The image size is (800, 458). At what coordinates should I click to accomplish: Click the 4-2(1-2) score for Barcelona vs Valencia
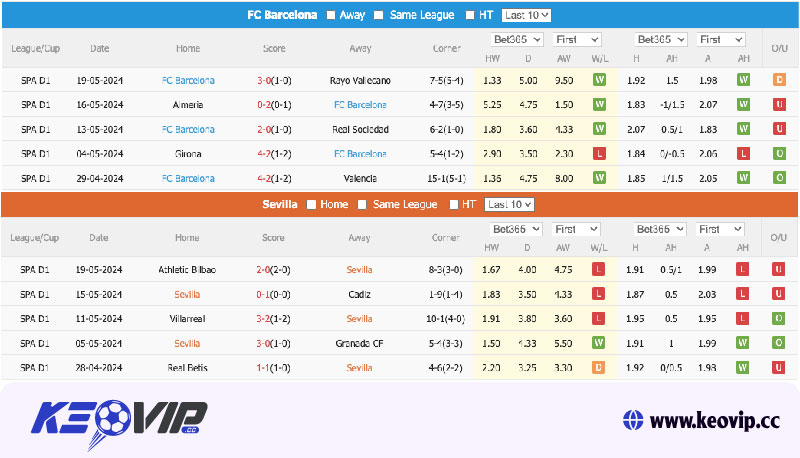(x=273, y=178)
